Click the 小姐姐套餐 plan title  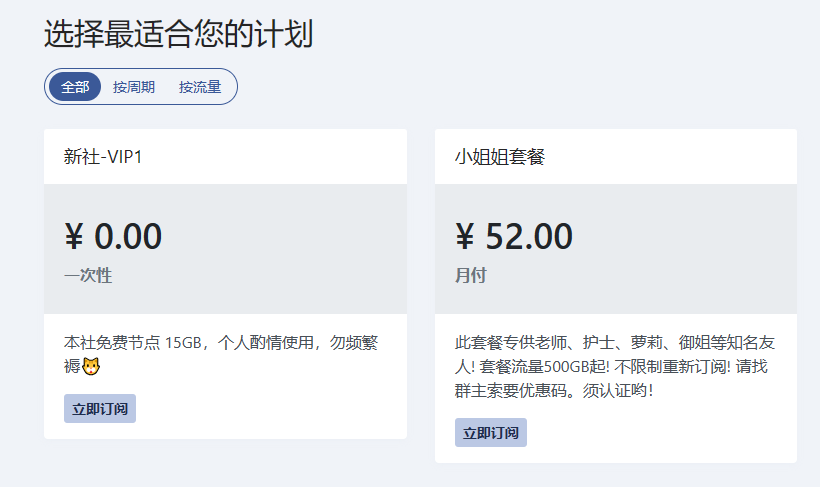coord(500,156)
